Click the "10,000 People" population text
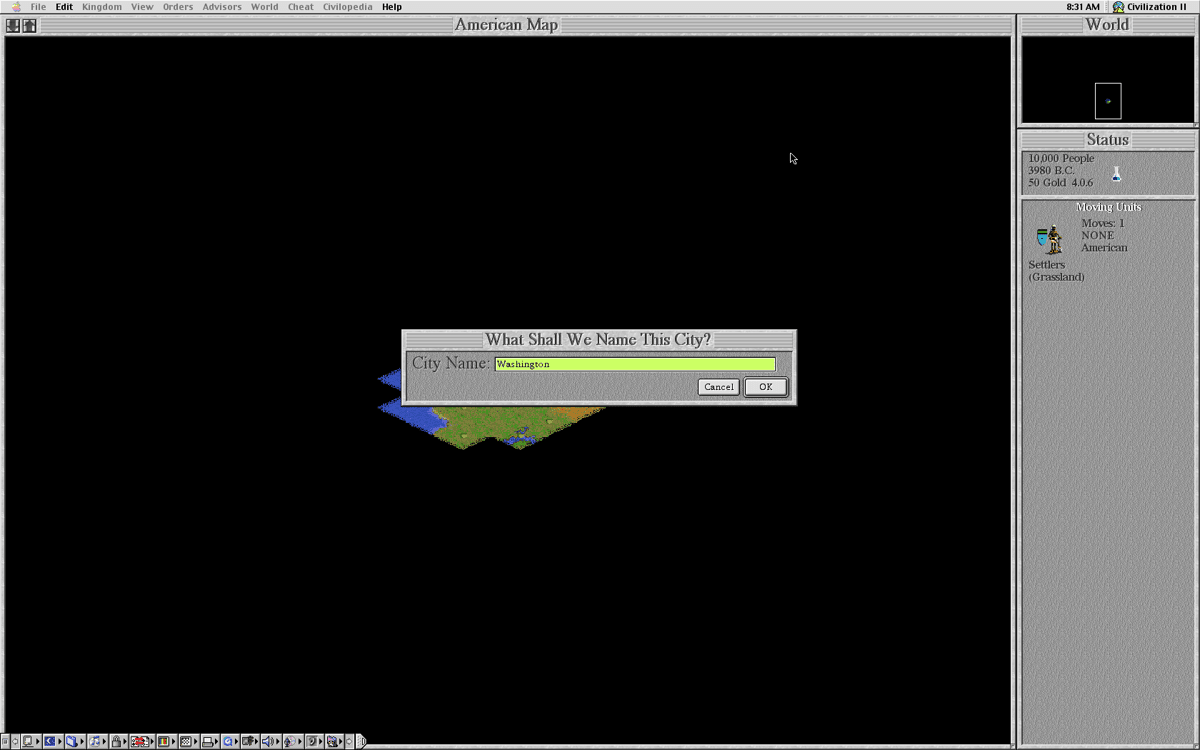Screen dimensions: 1200x750 (x=1061, y=158)
